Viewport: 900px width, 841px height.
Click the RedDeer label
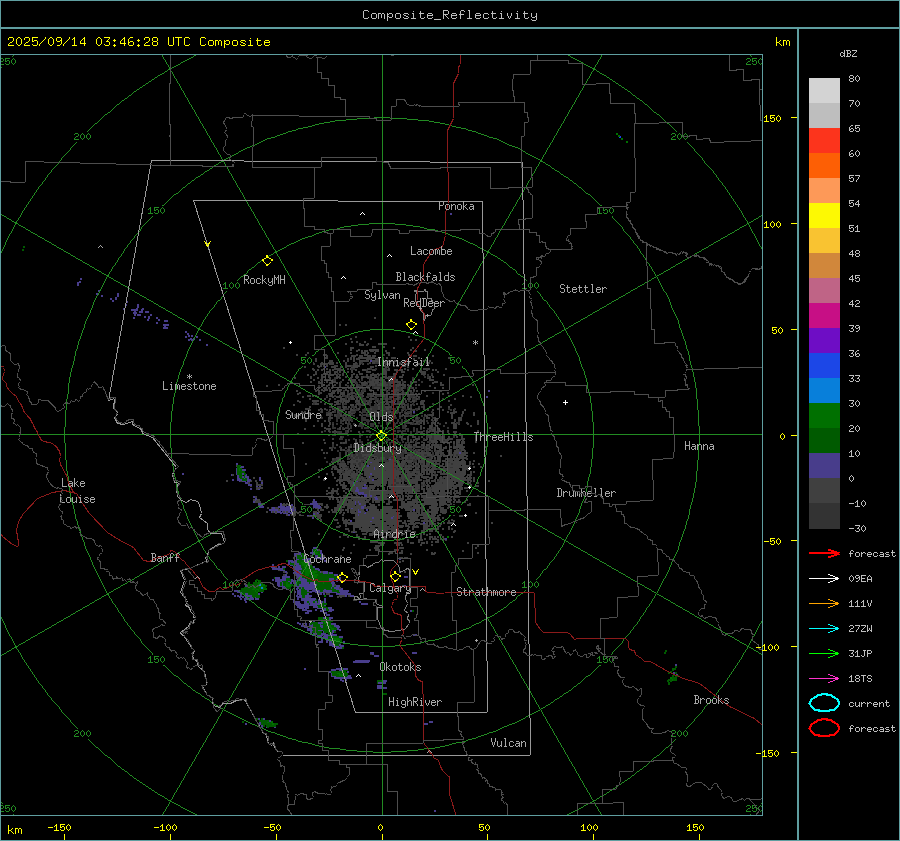[x=424, y=303]
